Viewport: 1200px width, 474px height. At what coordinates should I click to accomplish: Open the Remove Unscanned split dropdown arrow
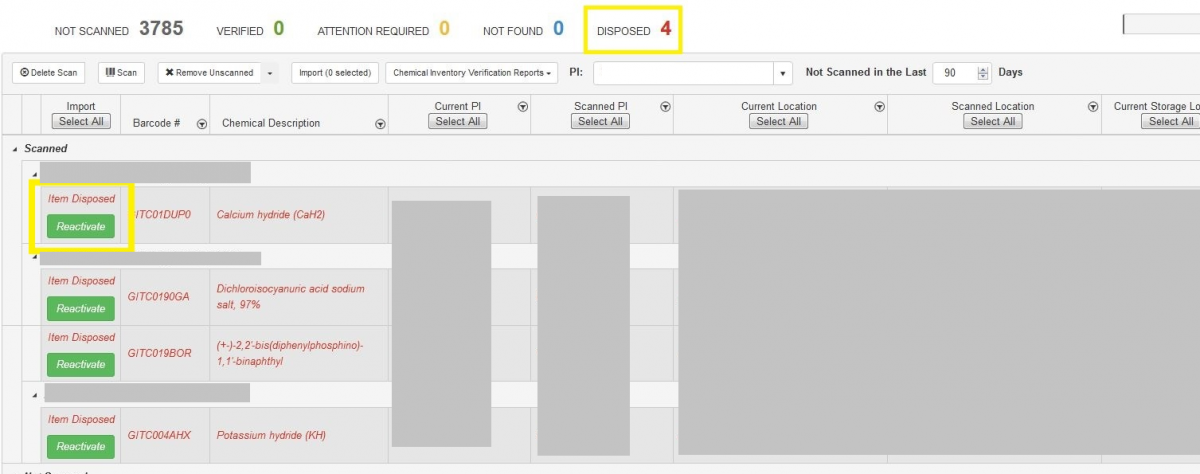tap(269, 73)
